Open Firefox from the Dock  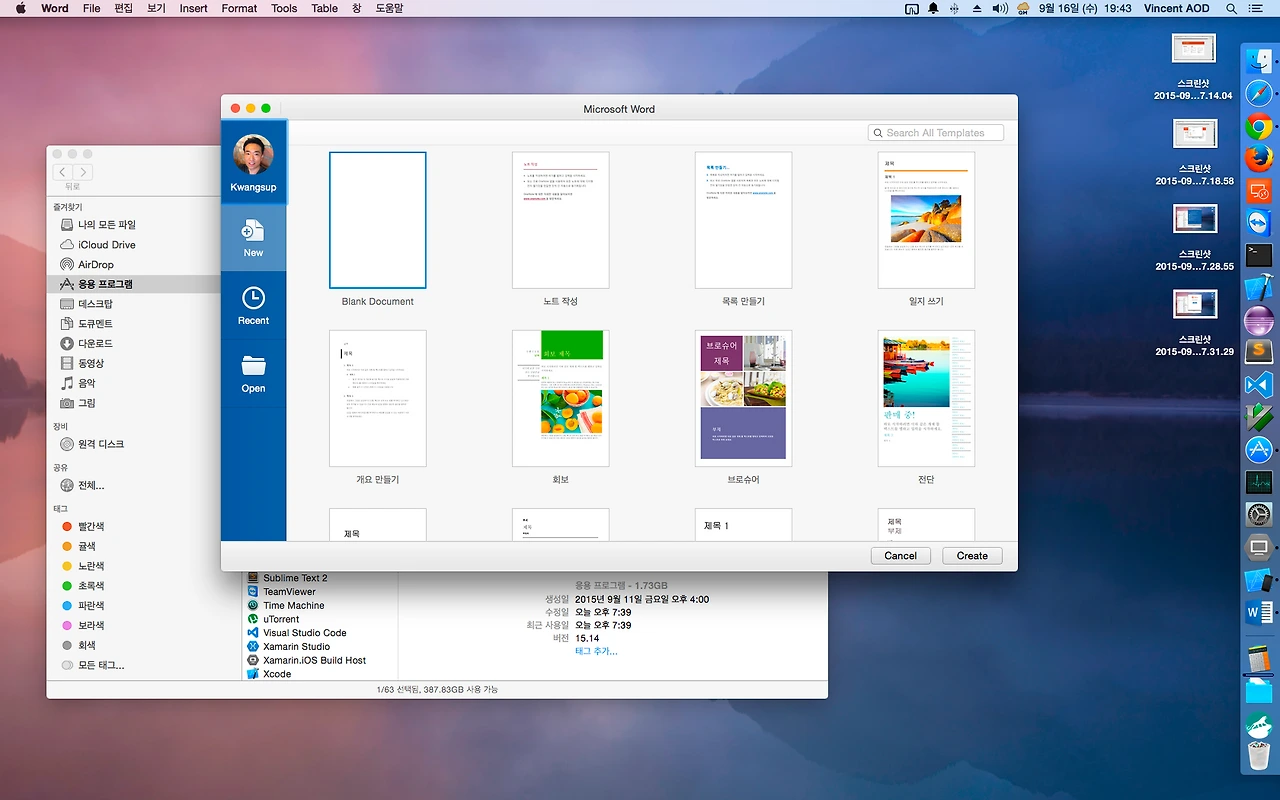point(1258,159)
